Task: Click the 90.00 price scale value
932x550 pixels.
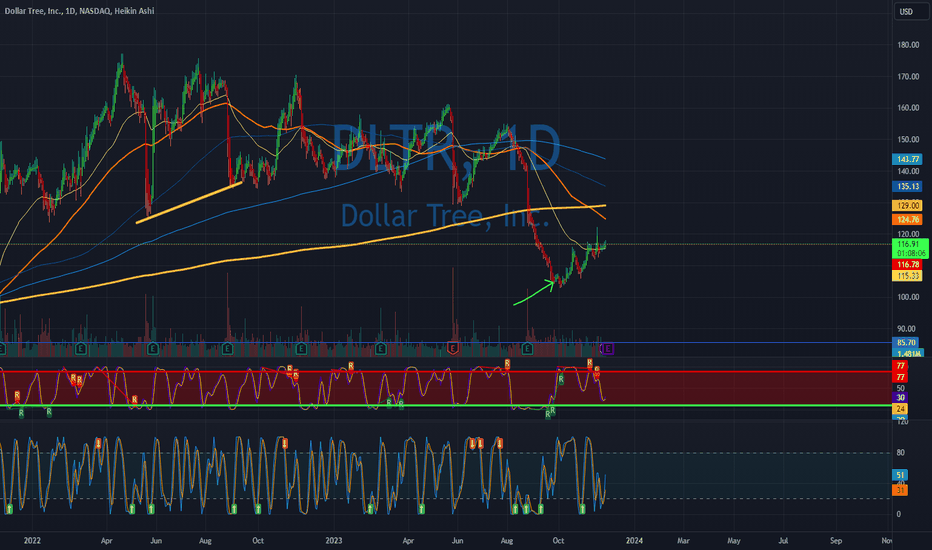Action: click(x=906, y=329)
